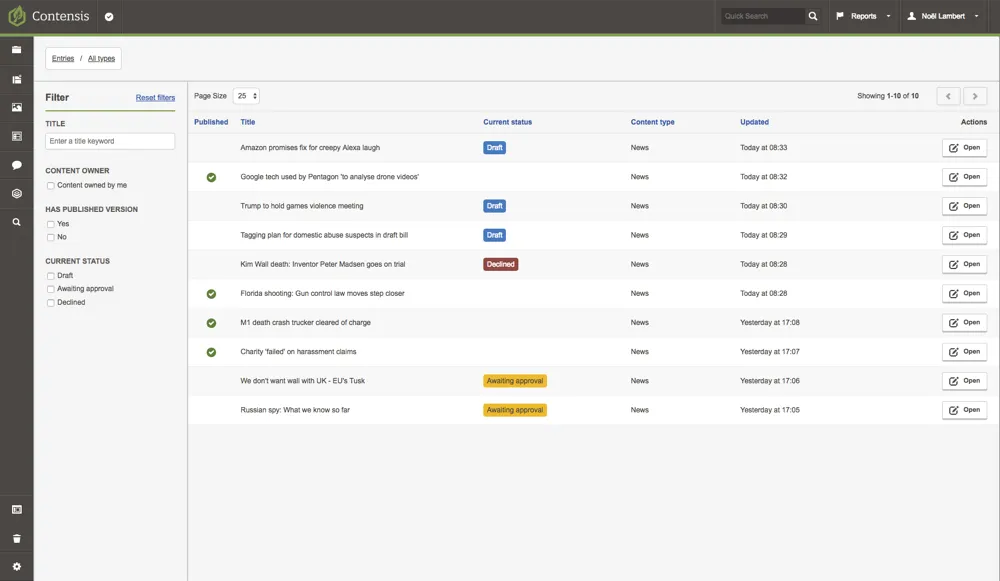Open the Kim Wall death entry
Image resolution: width=1000 pixels, height=581 pixels.
[x=964, y=264]
